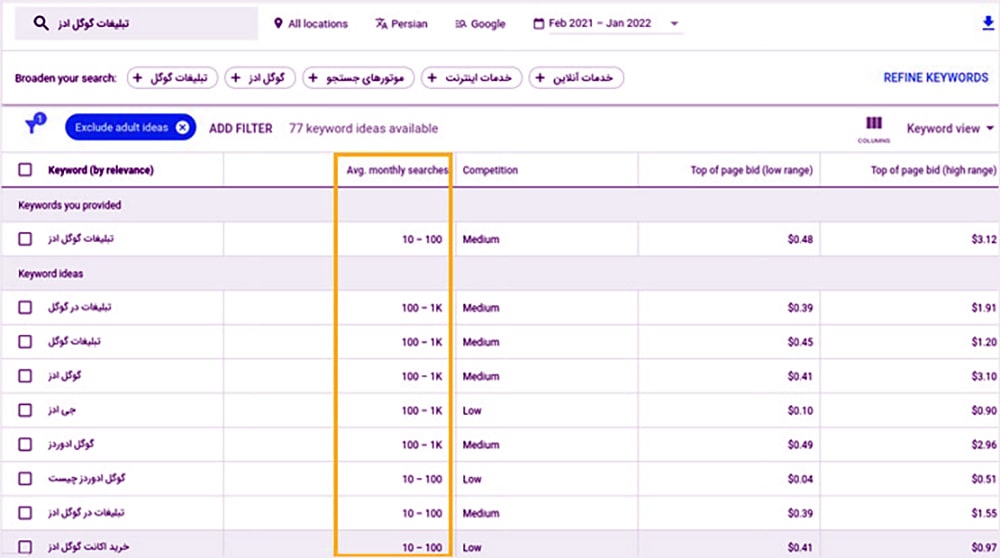This screenshot has height=558, width=1000.
Task: Click the search network icon beside Google
Action: pyautogui.click(x=460, y=24)
